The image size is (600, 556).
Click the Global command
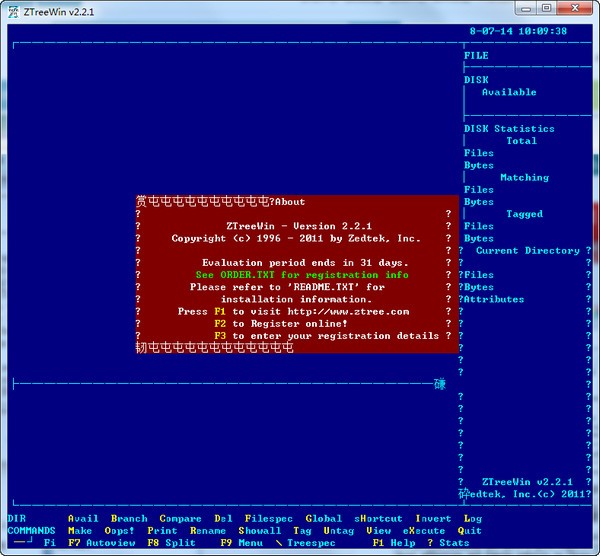[x=324, y=519]
